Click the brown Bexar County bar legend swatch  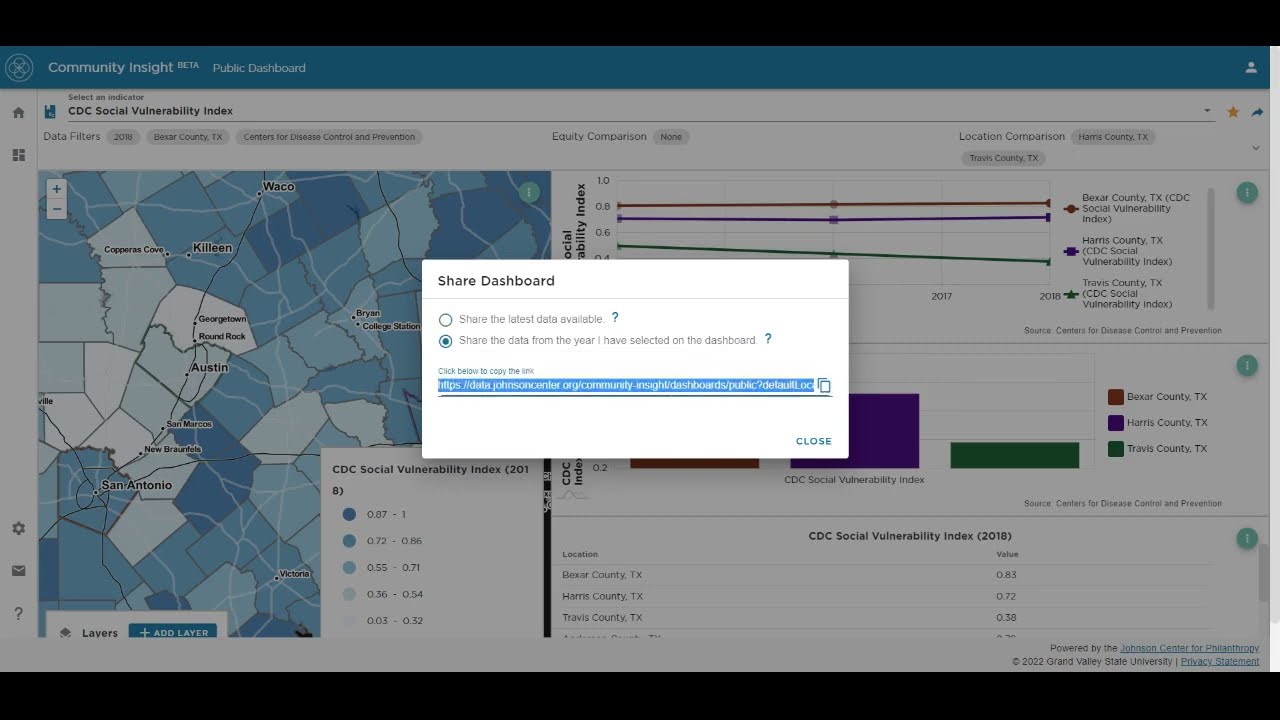click(x=1116, y=397)
